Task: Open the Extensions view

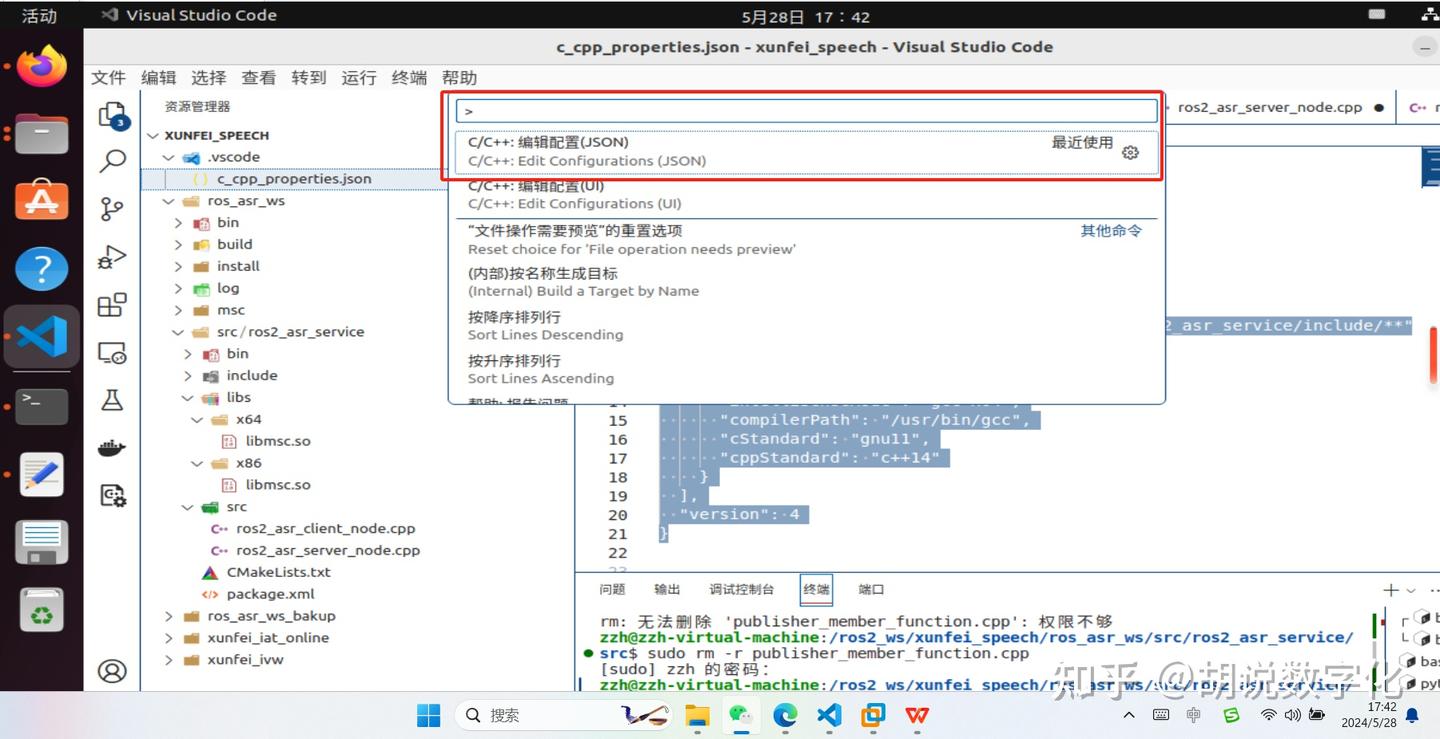Action: point(113,305)
